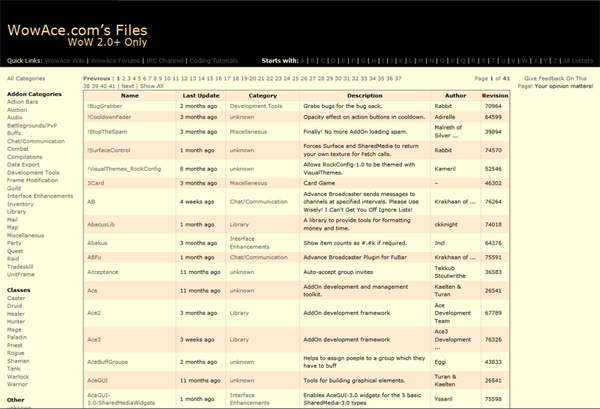The height and width of the screenshot is (409, 600).
Task: Open the !SurfaceControl addon
Action: click(x=109, y=150)
